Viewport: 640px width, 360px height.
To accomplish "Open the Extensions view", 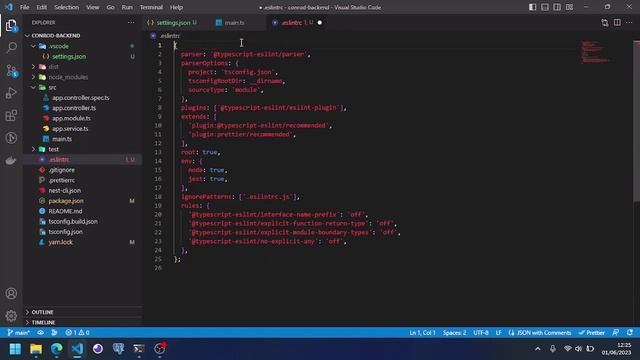I will pos(11,116).
